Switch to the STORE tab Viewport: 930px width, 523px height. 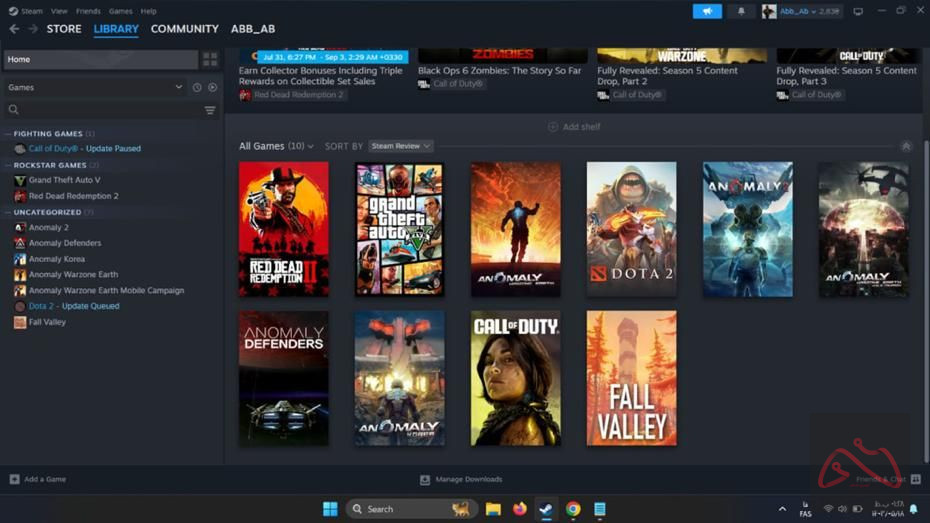coord(64,29)
